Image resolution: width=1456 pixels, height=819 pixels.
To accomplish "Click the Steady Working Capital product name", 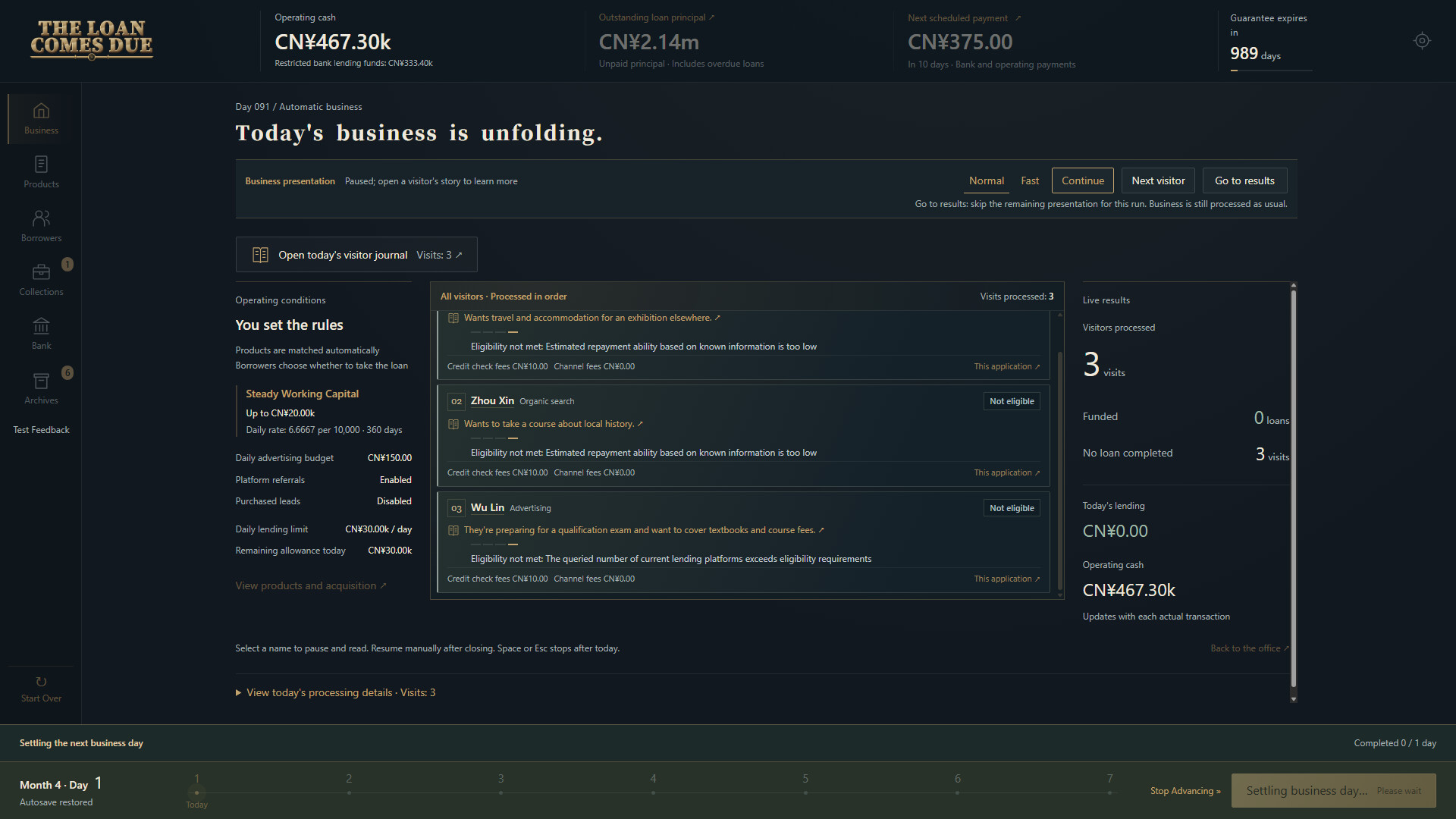I will (x=302, y=394).
